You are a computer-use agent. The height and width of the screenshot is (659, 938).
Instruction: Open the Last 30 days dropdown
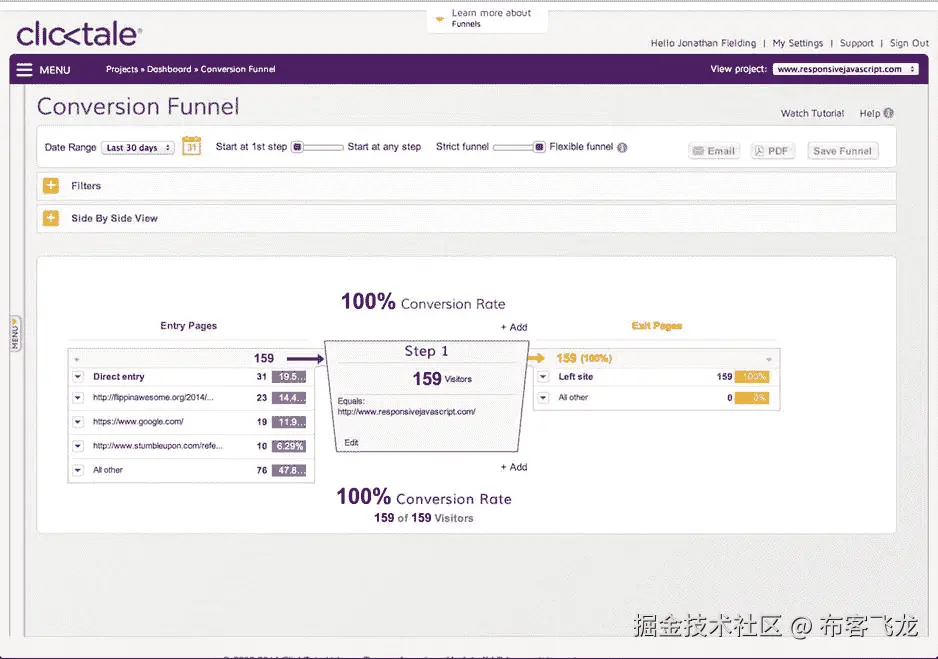[138, 148]
